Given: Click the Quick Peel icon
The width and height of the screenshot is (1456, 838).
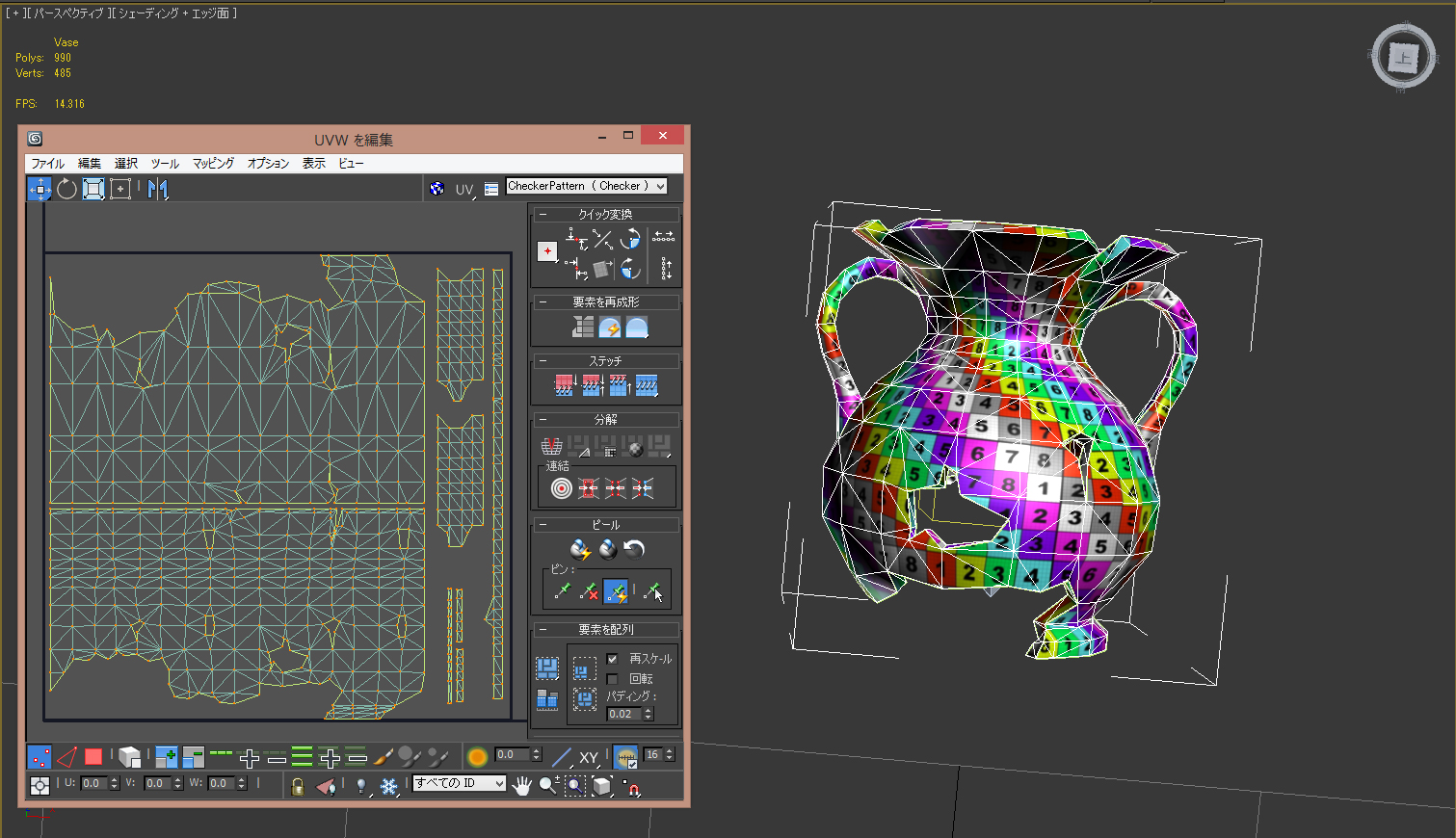Looking at the screenshot, I should pos(580,549).
